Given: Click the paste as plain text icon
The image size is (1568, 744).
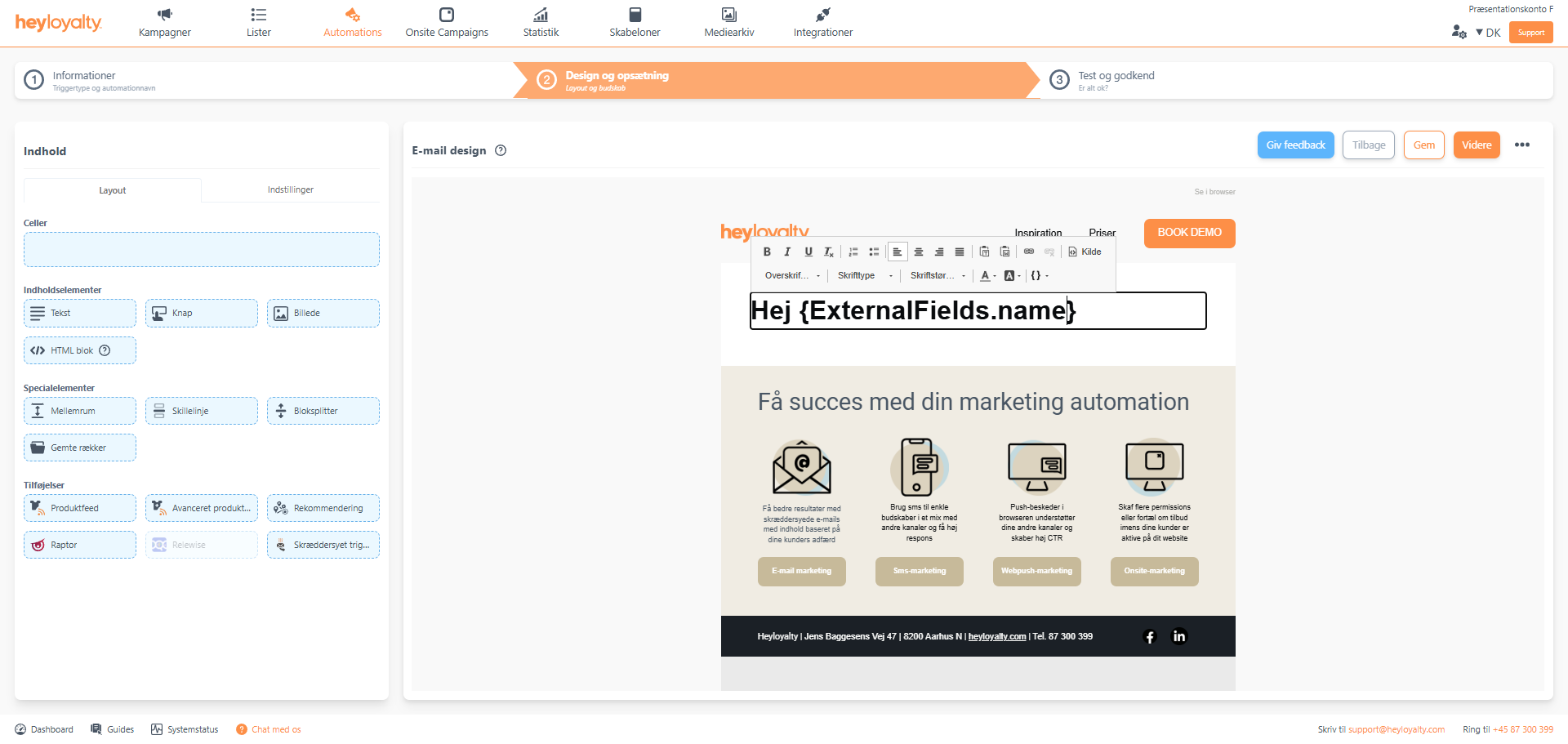Looking at the screenshot, I should point(984,252).
